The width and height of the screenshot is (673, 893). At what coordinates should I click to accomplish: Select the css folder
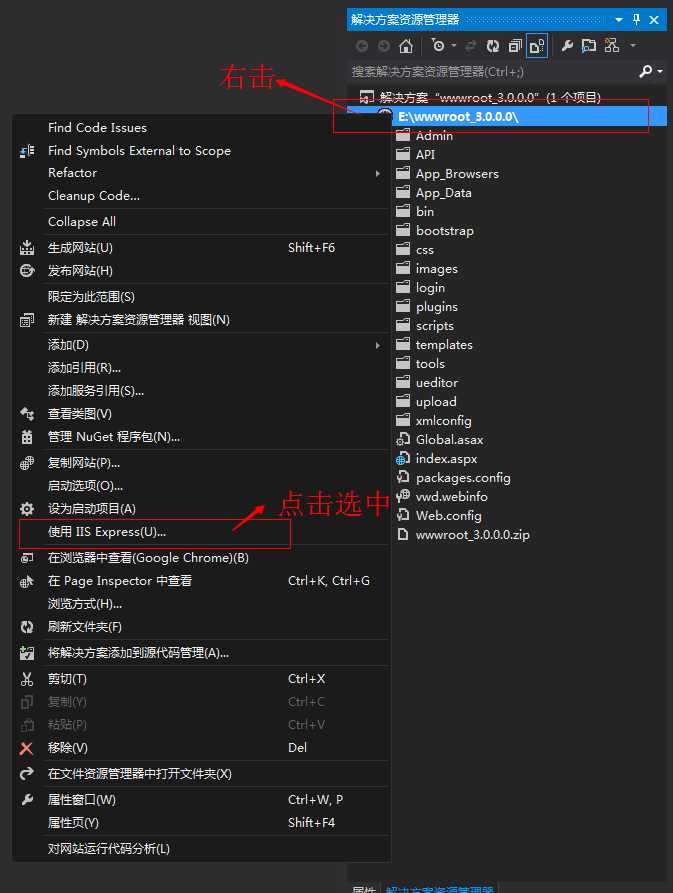point(425,249)
